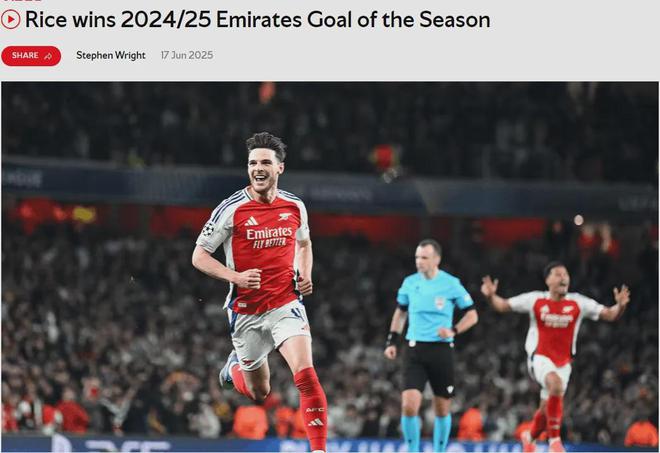Image resolution: width=660 pixels, height=453 pixels.
Task: Click the Emirates Fly Better logo on jersey
Action: [269, 237]
